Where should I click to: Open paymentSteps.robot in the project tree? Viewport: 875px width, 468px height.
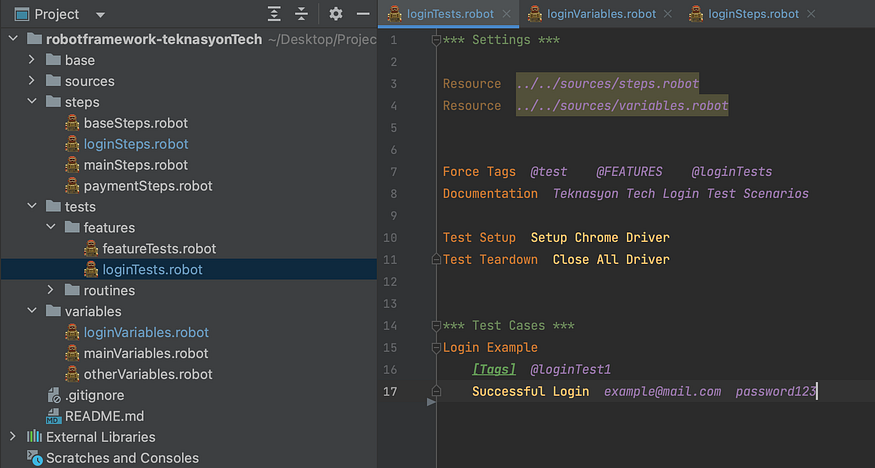pyautogui.click(x=148, y=186)
